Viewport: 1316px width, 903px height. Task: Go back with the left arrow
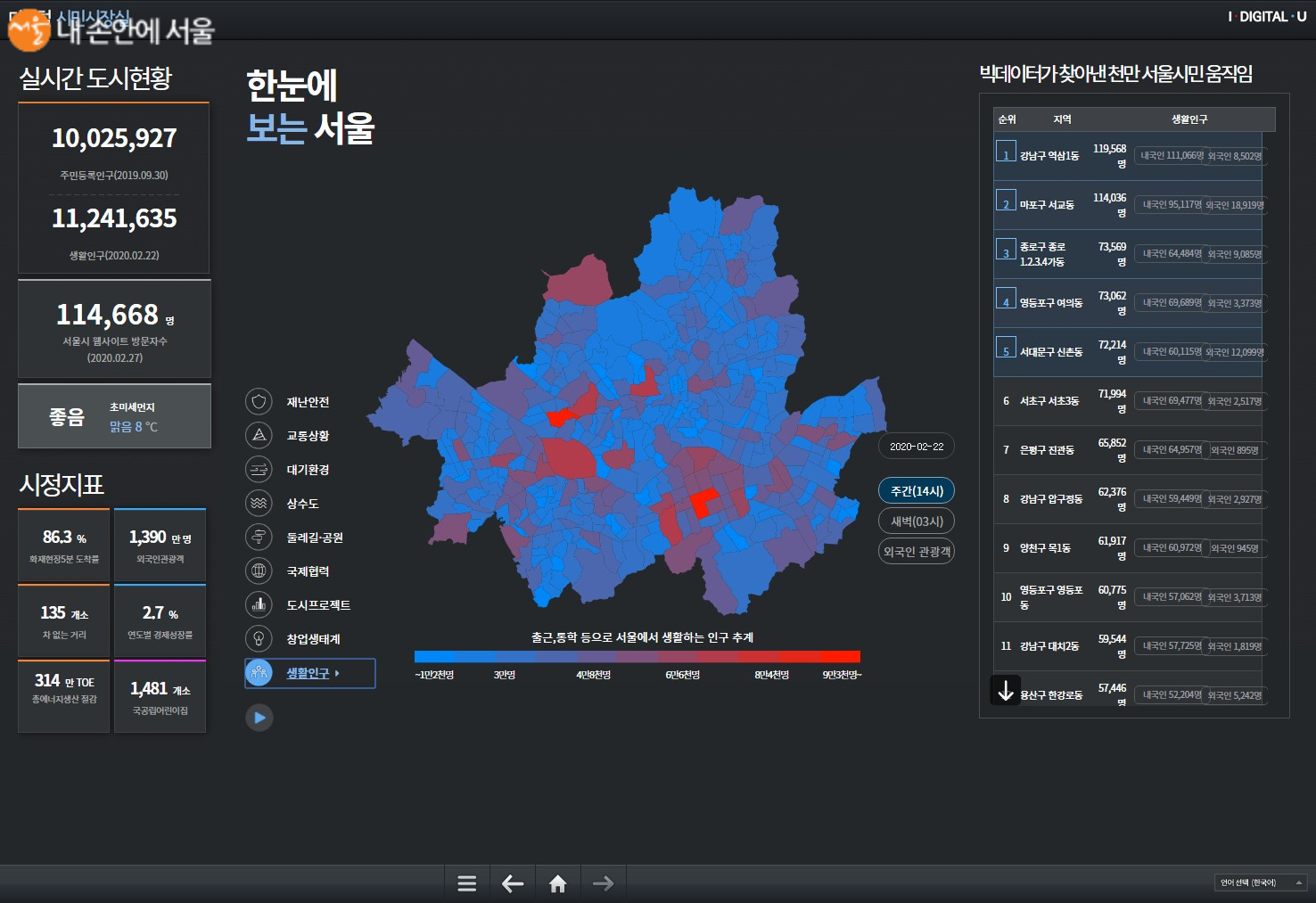coord(513,883)
